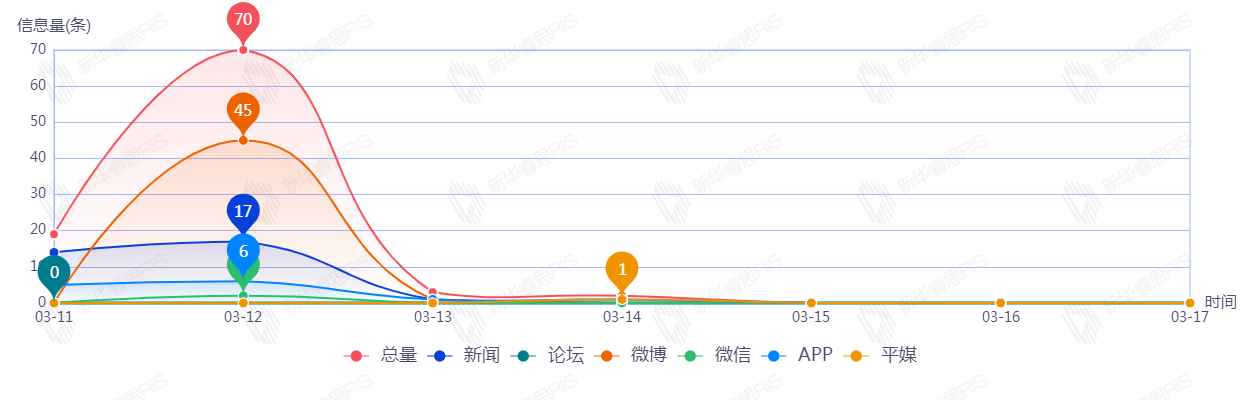Image resolution: width=1260 pixels, height=400 pixels.
Task: Click the orange 45 marker pin
Action: 243,110
